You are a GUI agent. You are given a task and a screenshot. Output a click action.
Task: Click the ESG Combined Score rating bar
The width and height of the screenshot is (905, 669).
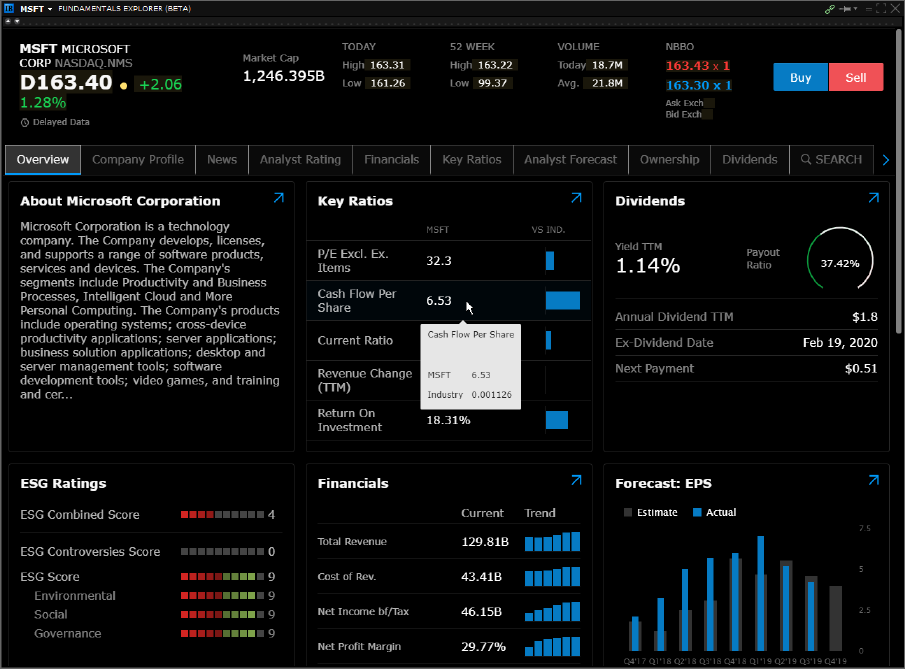click(x=222, y=515)
